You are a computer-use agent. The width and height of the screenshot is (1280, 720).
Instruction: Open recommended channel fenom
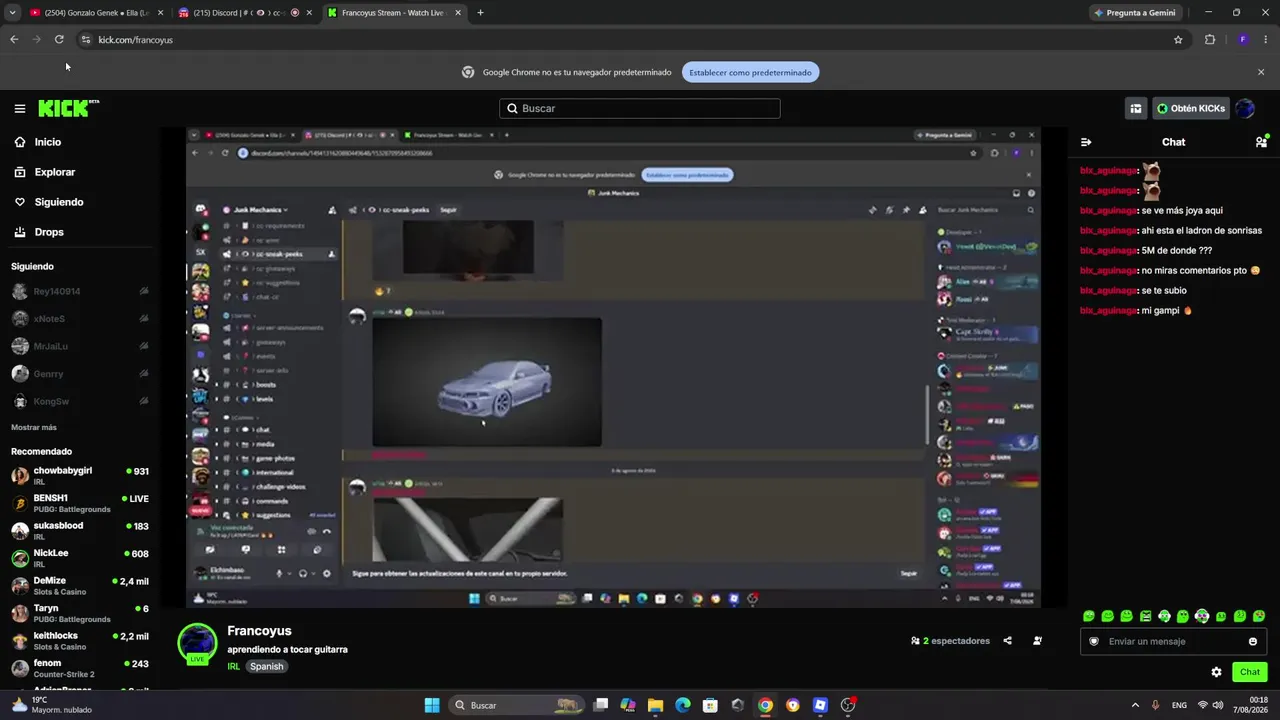[80, 668]
